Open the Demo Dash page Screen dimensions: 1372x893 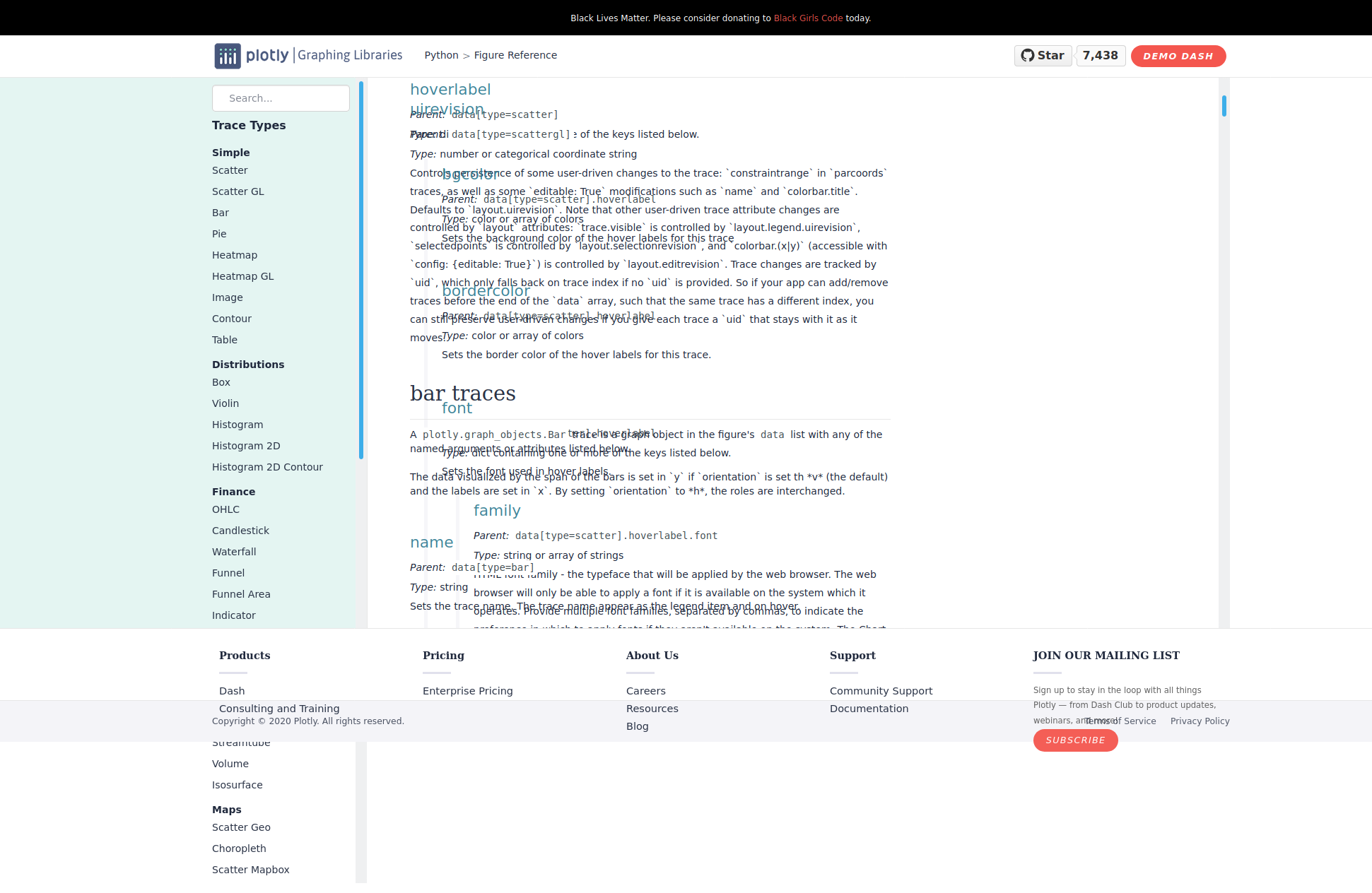coord(1178,56)
